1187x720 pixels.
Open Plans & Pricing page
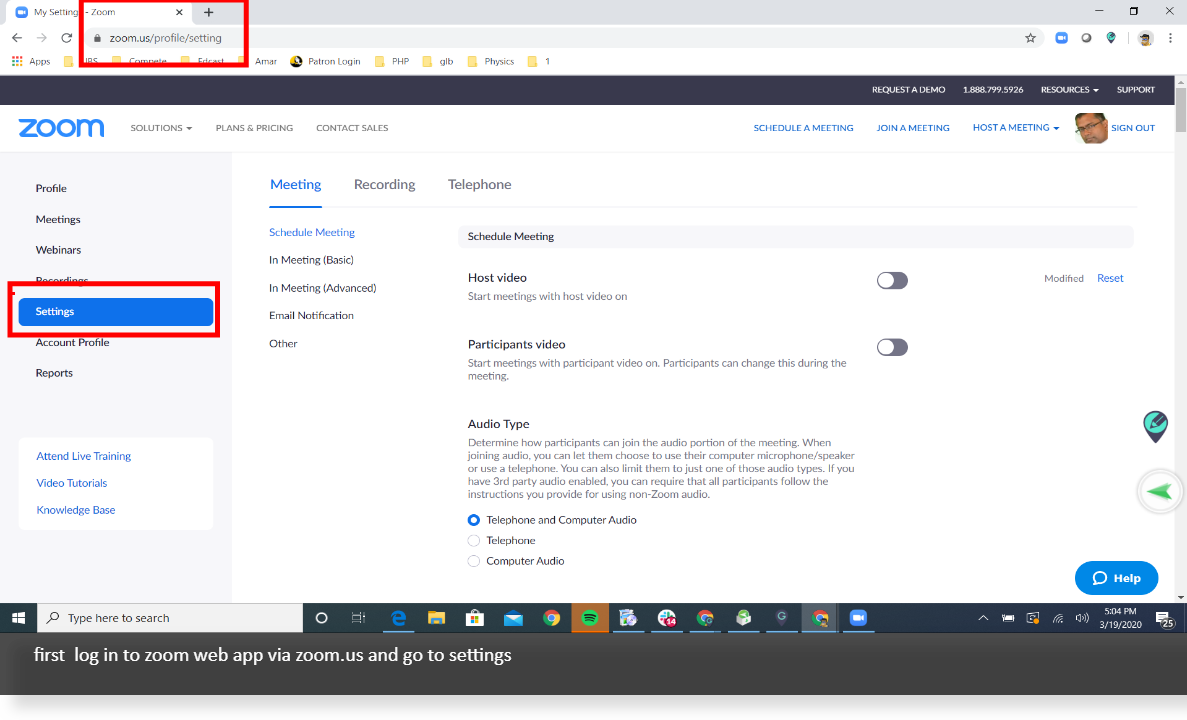[x=254, y=128]
